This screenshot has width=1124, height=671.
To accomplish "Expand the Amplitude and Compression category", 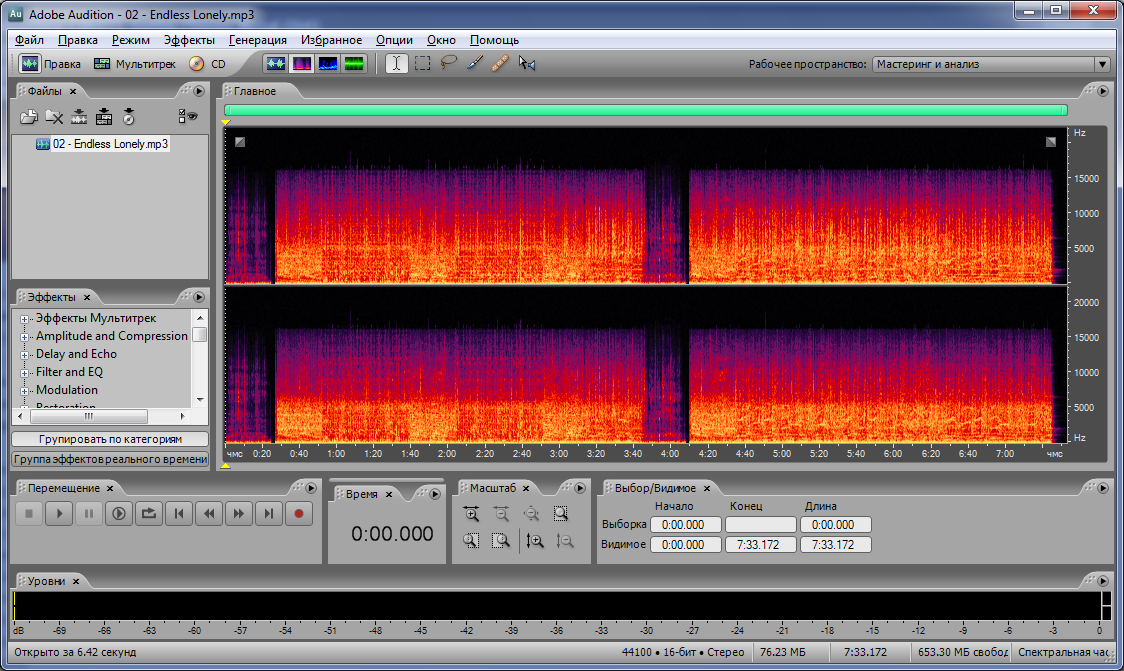I will tap(25, 337).
